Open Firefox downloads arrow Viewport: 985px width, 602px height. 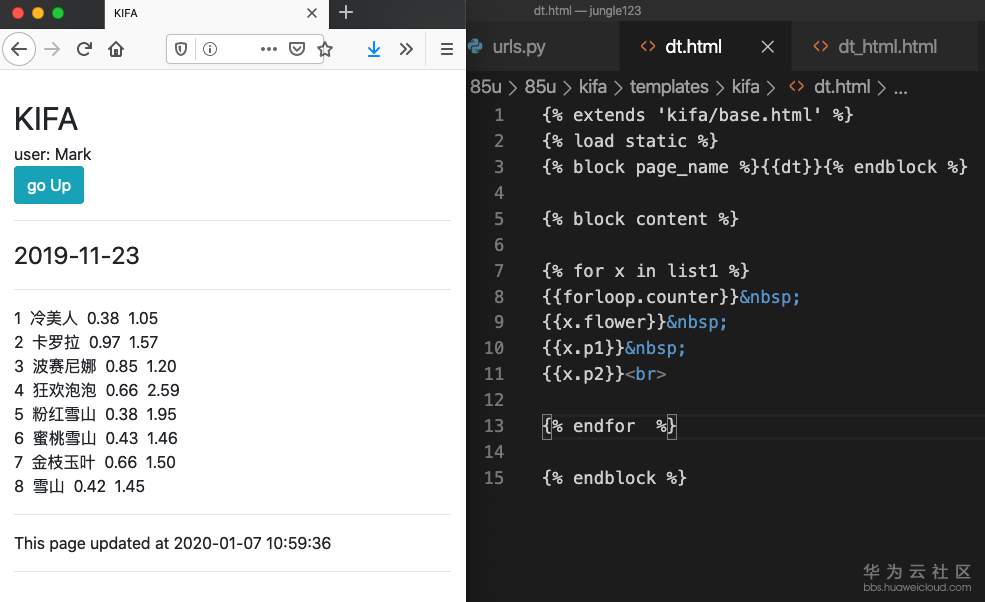tap(374, 49)
